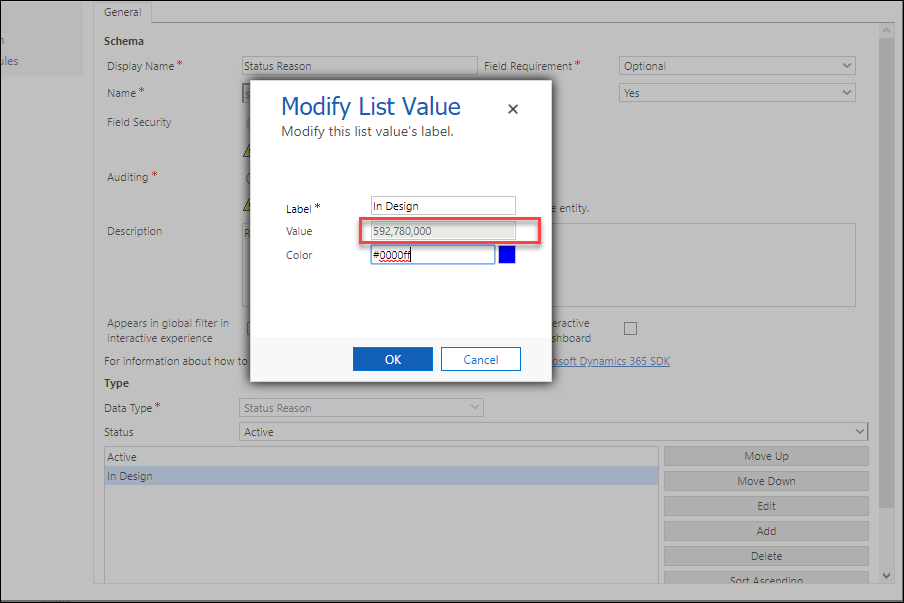904x603 pixels.
Task: Open the Status dropdown showing Active
Action: click(553, 432)
